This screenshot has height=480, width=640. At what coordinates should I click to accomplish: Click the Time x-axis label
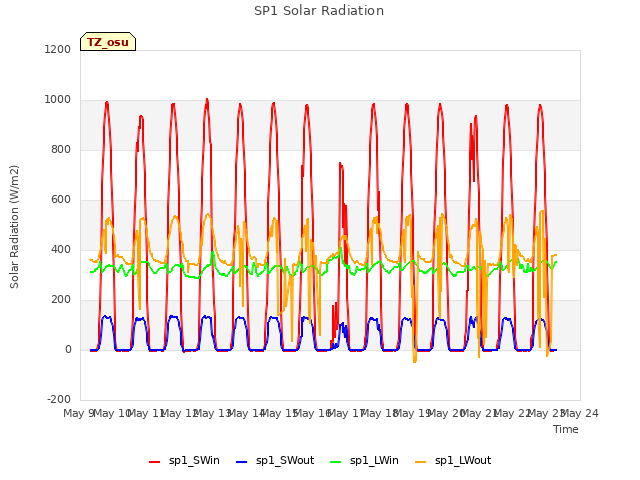[566, 429]
